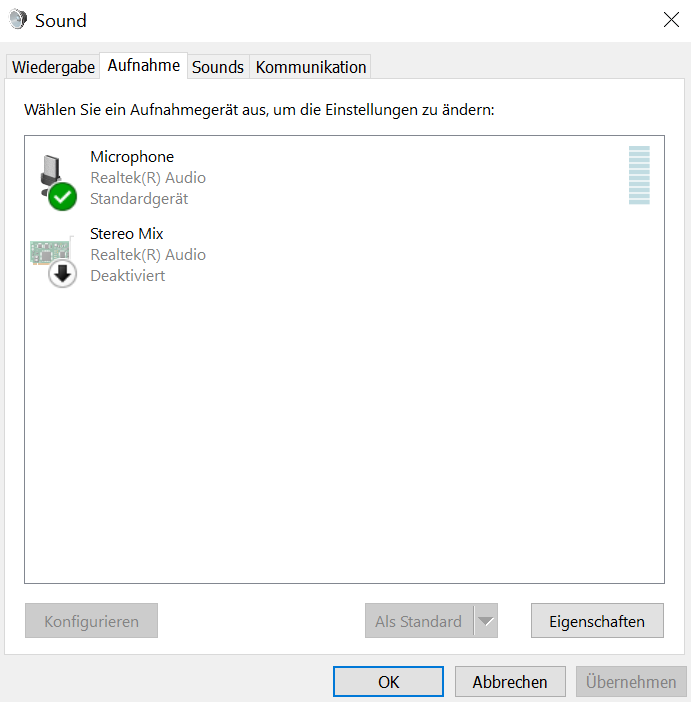Confirm with the OK button
This screenshot has height=702, width=691.
[x=388, y=681]
